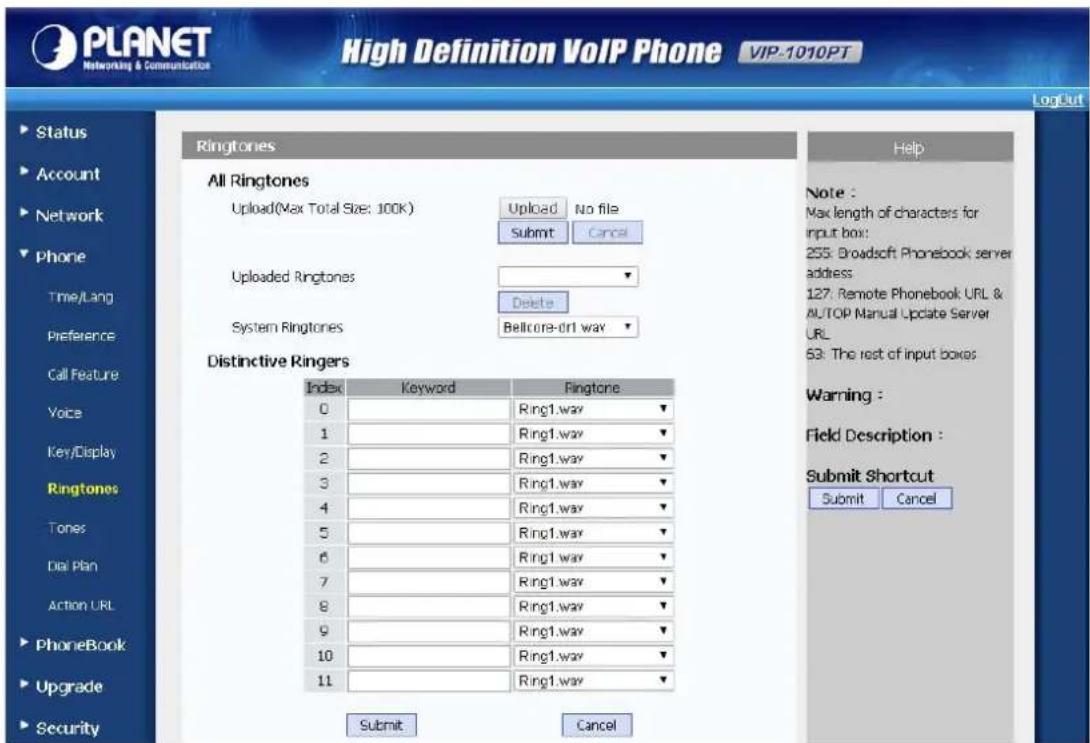Click the VIP-1010PT model badge
Viewport: 1090px width, 743px height.
[799, 53]
